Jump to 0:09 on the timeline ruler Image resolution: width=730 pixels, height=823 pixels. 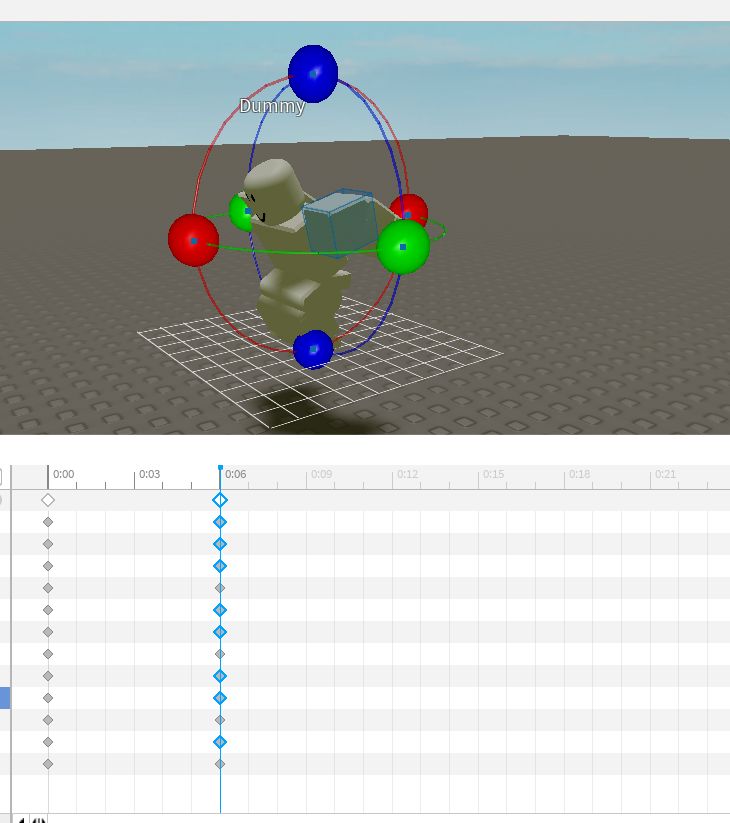pos(322,474)
